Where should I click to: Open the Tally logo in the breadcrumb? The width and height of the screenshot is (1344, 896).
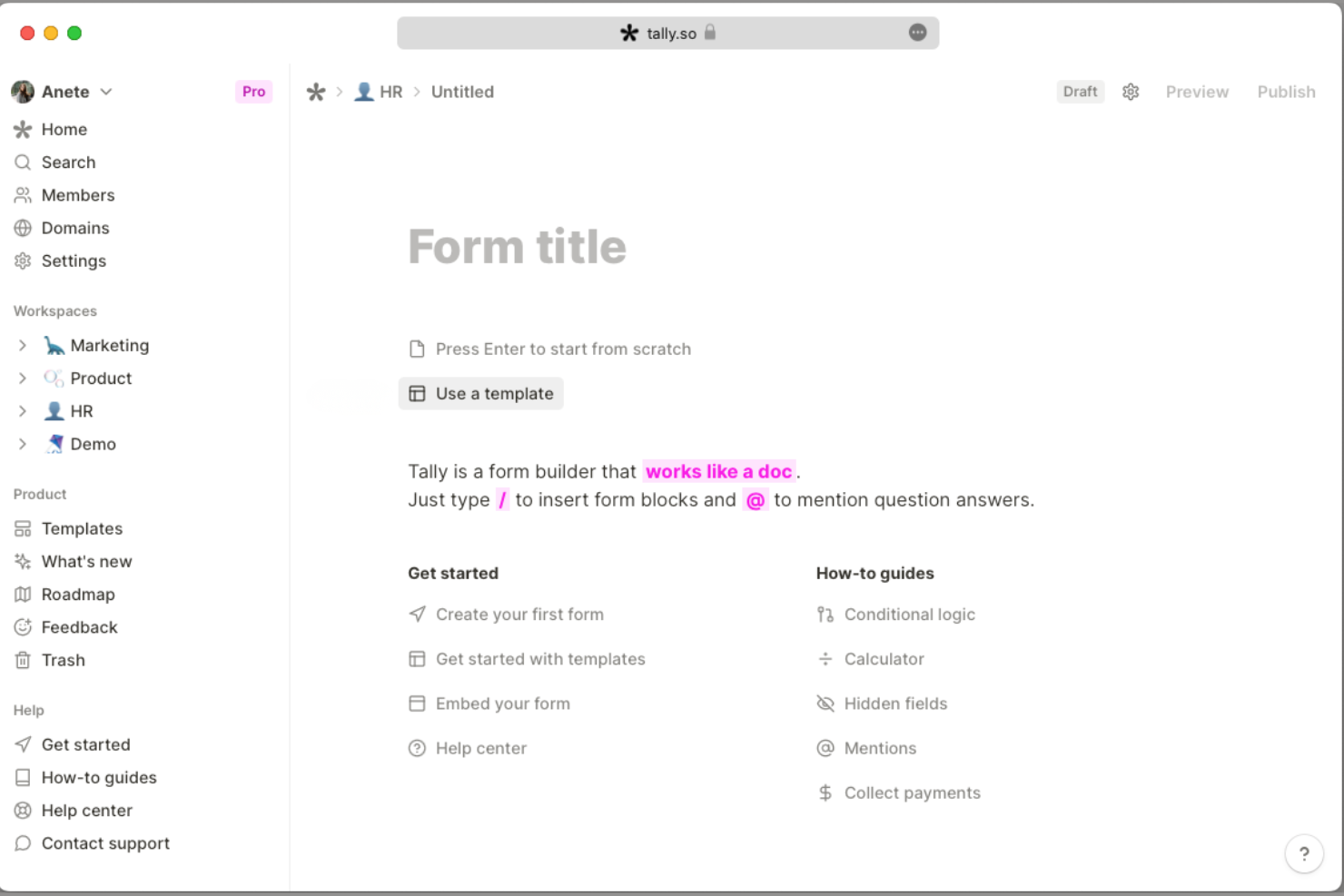tap(315, 92)
